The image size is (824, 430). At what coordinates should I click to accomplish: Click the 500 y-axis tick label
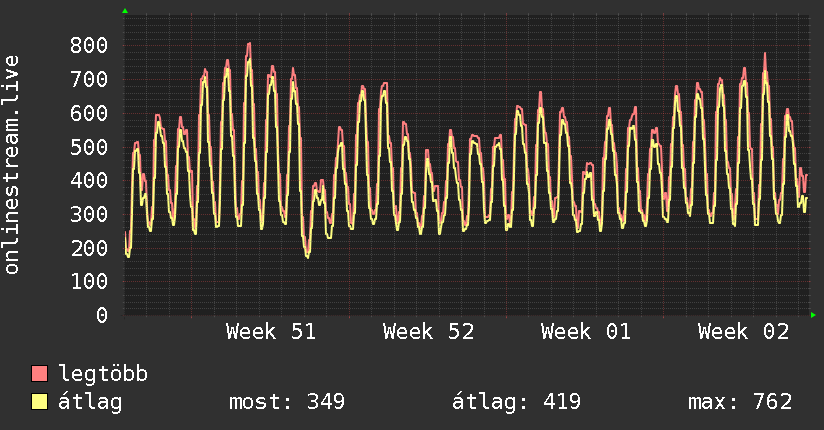pyautogui.click(x=89, y=147)
